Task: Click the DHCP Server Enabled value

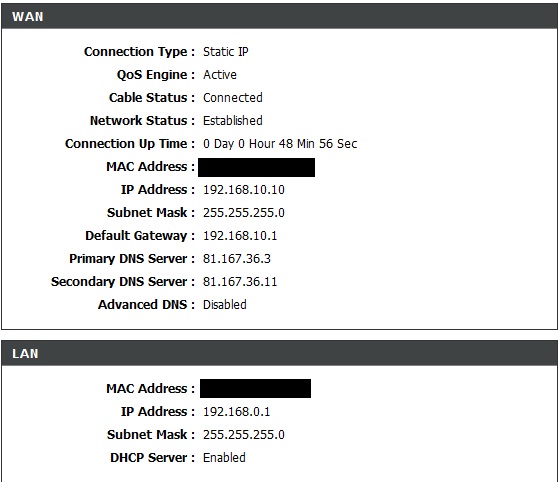Action: 224,458
